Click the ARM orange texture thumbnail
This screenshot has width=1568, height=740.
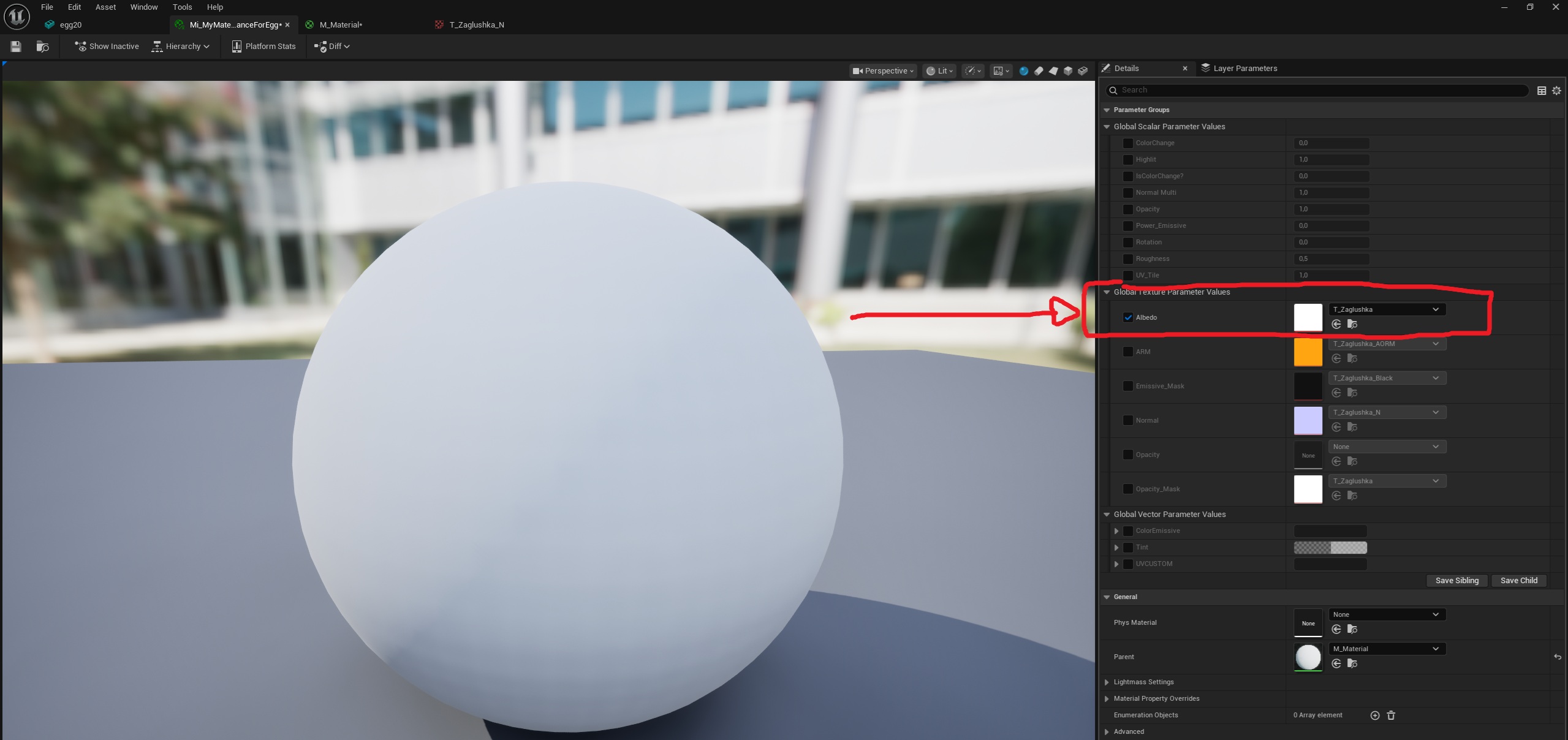click(1308, 352)
